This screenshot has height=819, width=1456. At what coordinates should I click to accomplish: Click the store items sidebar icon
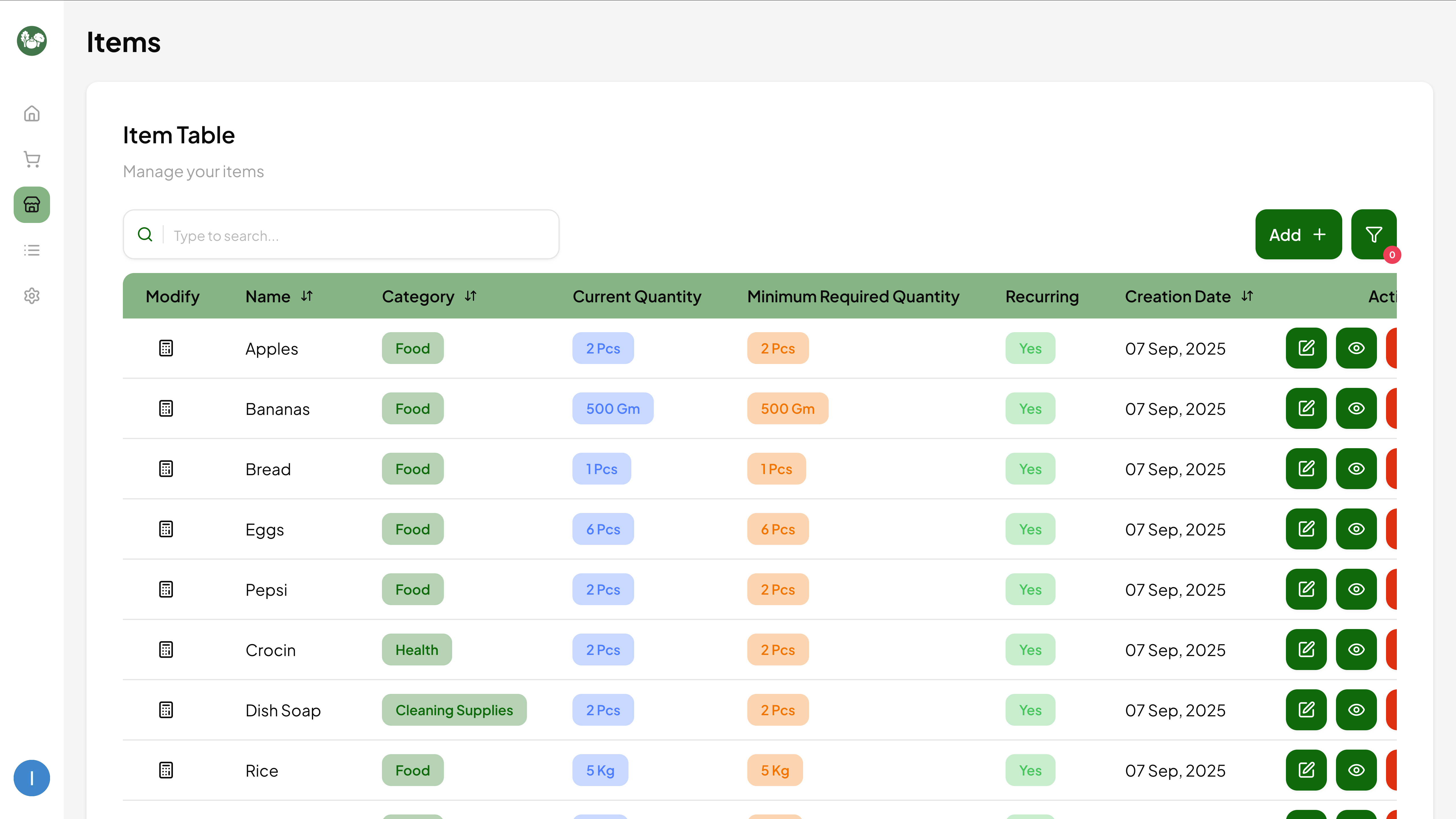(x=32, y=205)
